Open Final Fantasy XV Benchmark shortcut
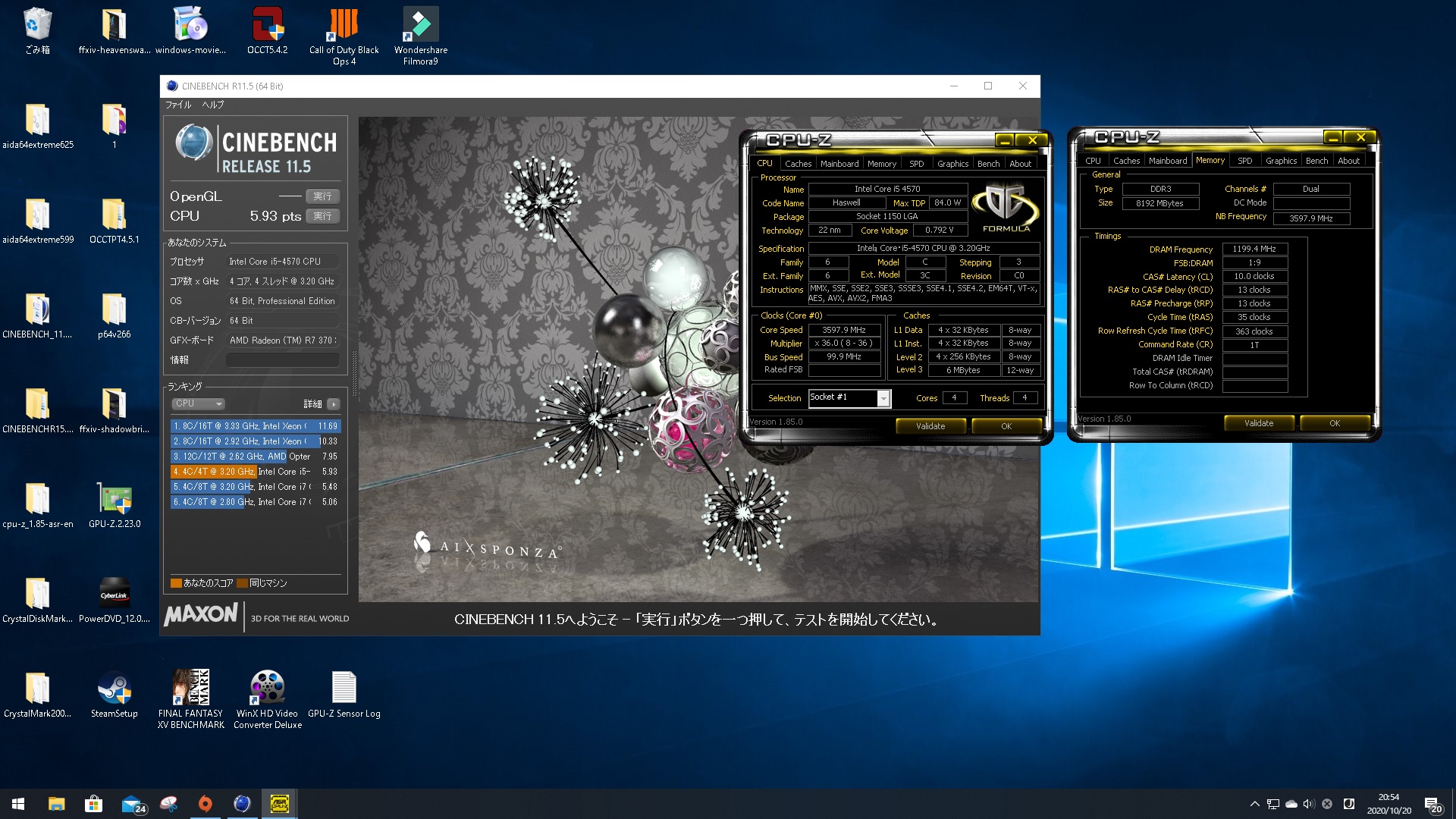 (x=190, y=699)
